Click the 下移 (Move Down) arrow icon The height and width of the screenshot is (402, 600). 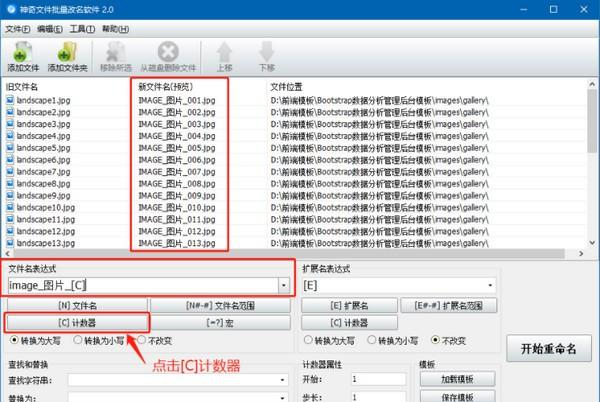266,51
